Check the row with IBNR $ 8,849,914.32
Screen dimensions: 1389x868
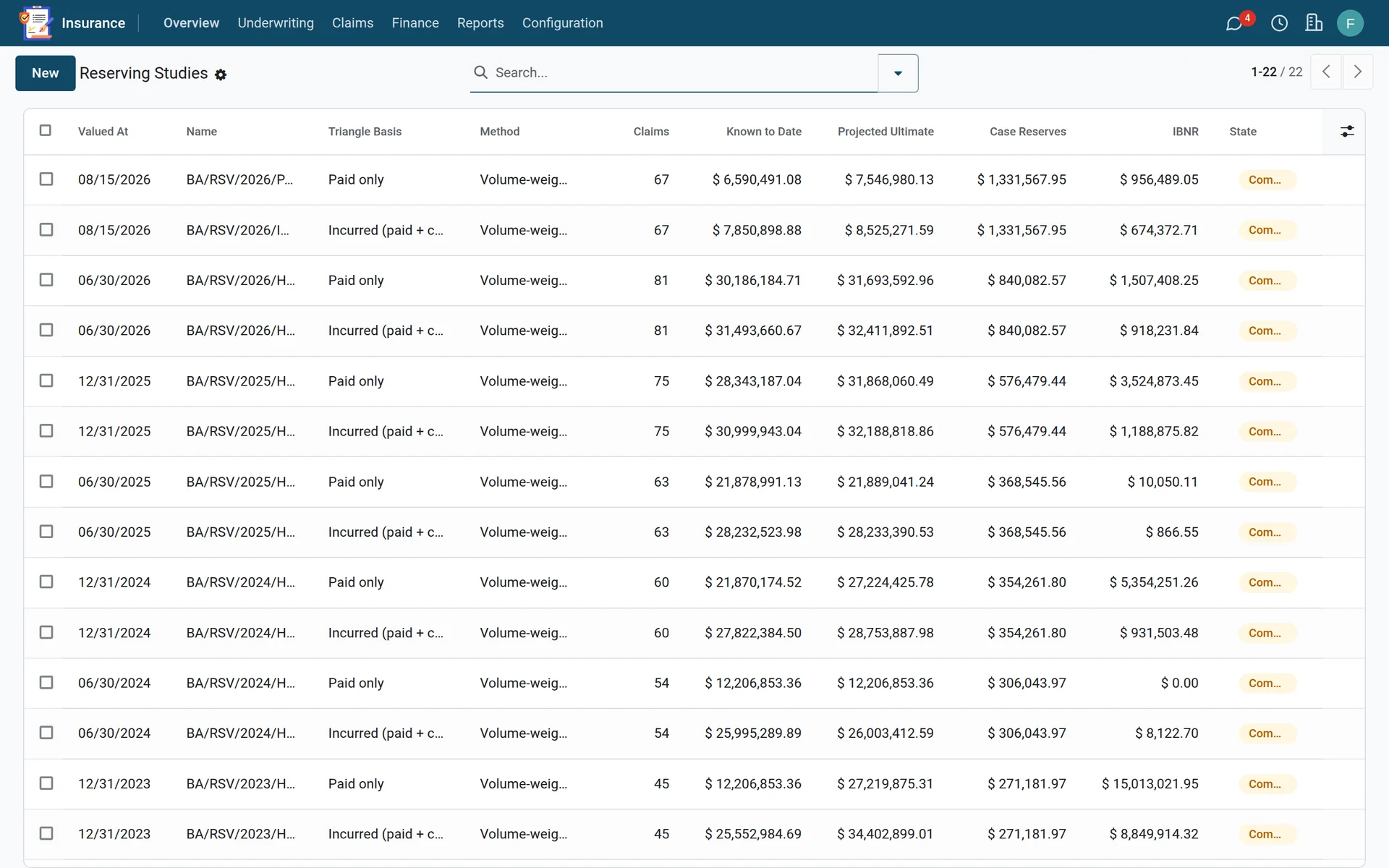[46, 833]
